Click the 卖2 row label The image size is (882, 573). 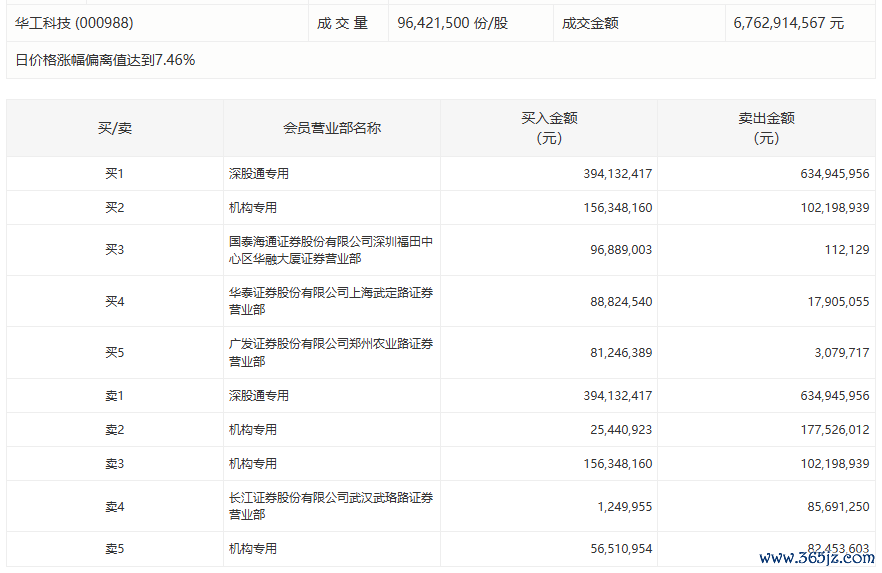pyautogui.click(x=114, y=430)
